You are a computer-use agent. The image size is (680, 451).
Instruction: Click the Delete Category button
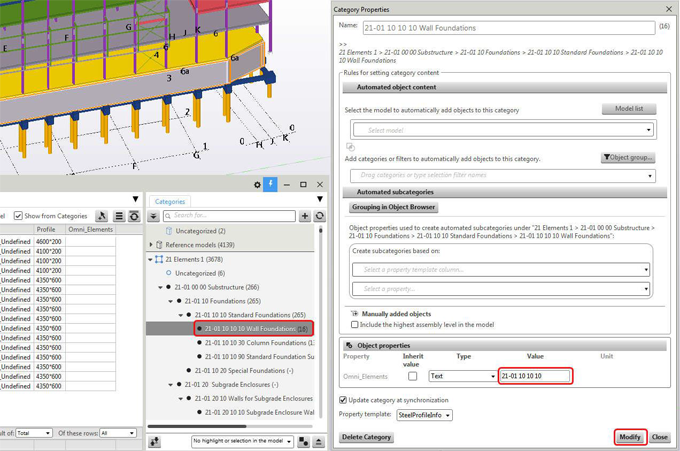click(x=367, y=437)
